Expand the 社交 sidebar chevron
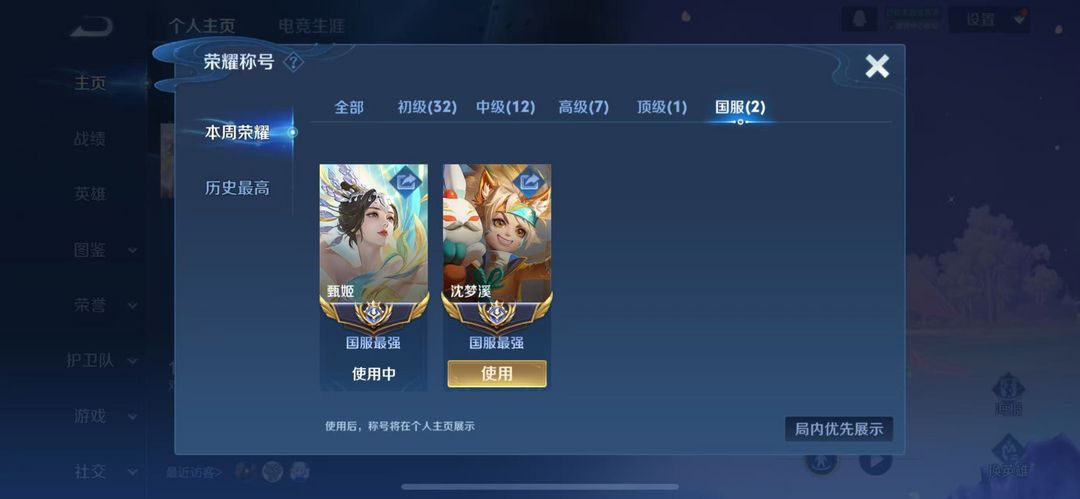This screenshot has height=499, width=1080. (132, 472)
